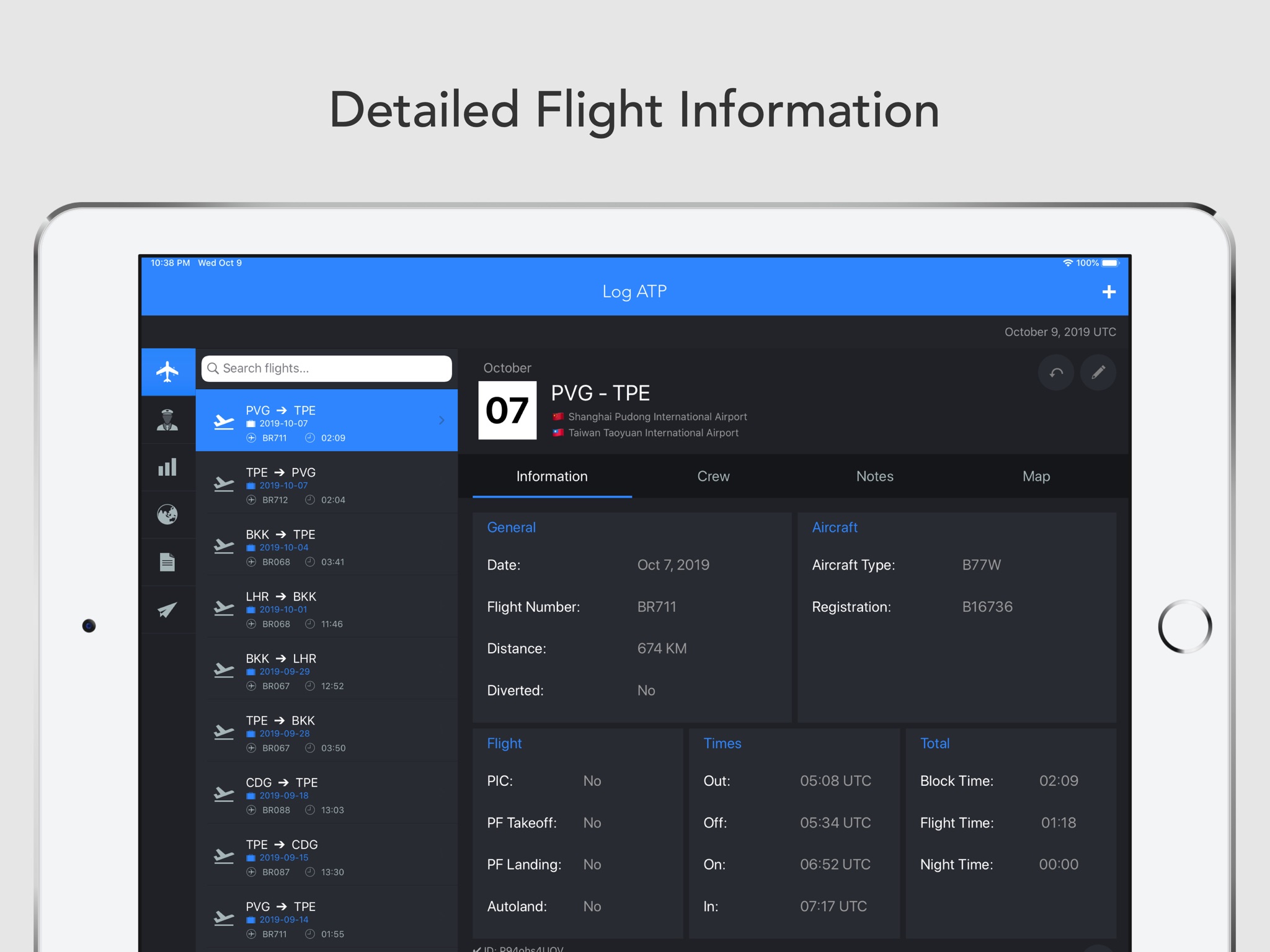This screenshot has width=1270, height=952.
Task: Open the statistics bar chart icon
Action: pos(167,467)
